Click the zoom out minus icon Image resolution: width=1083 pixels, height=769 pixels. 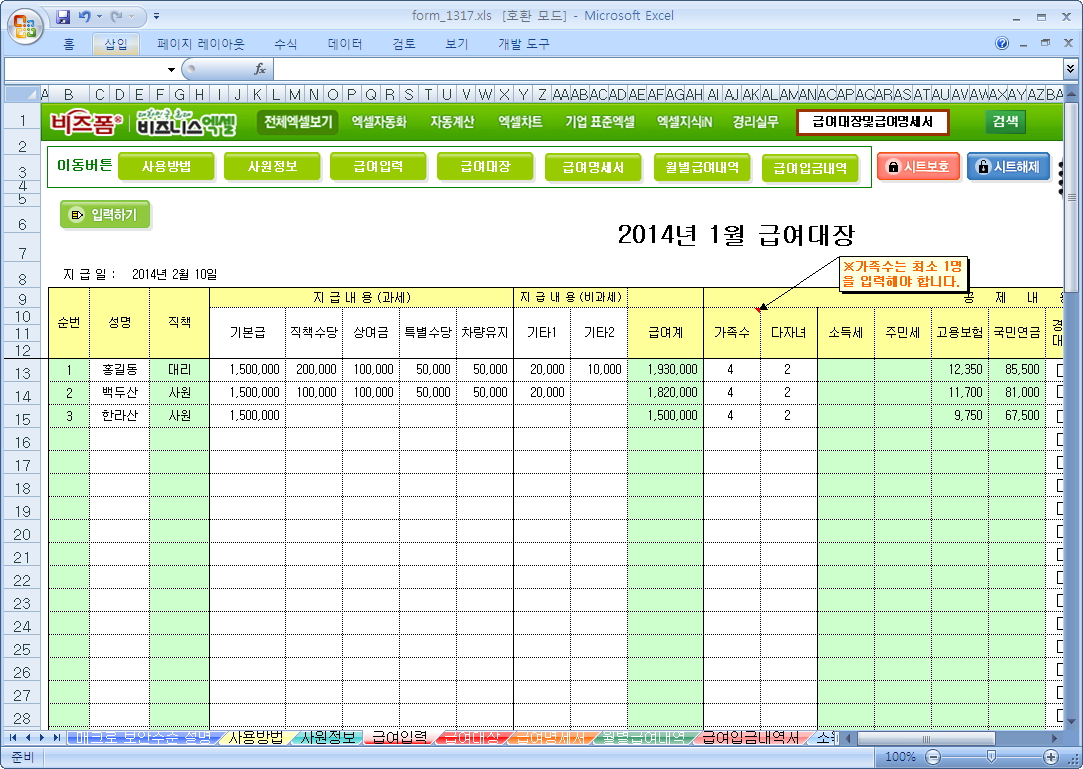click(934, 757)
